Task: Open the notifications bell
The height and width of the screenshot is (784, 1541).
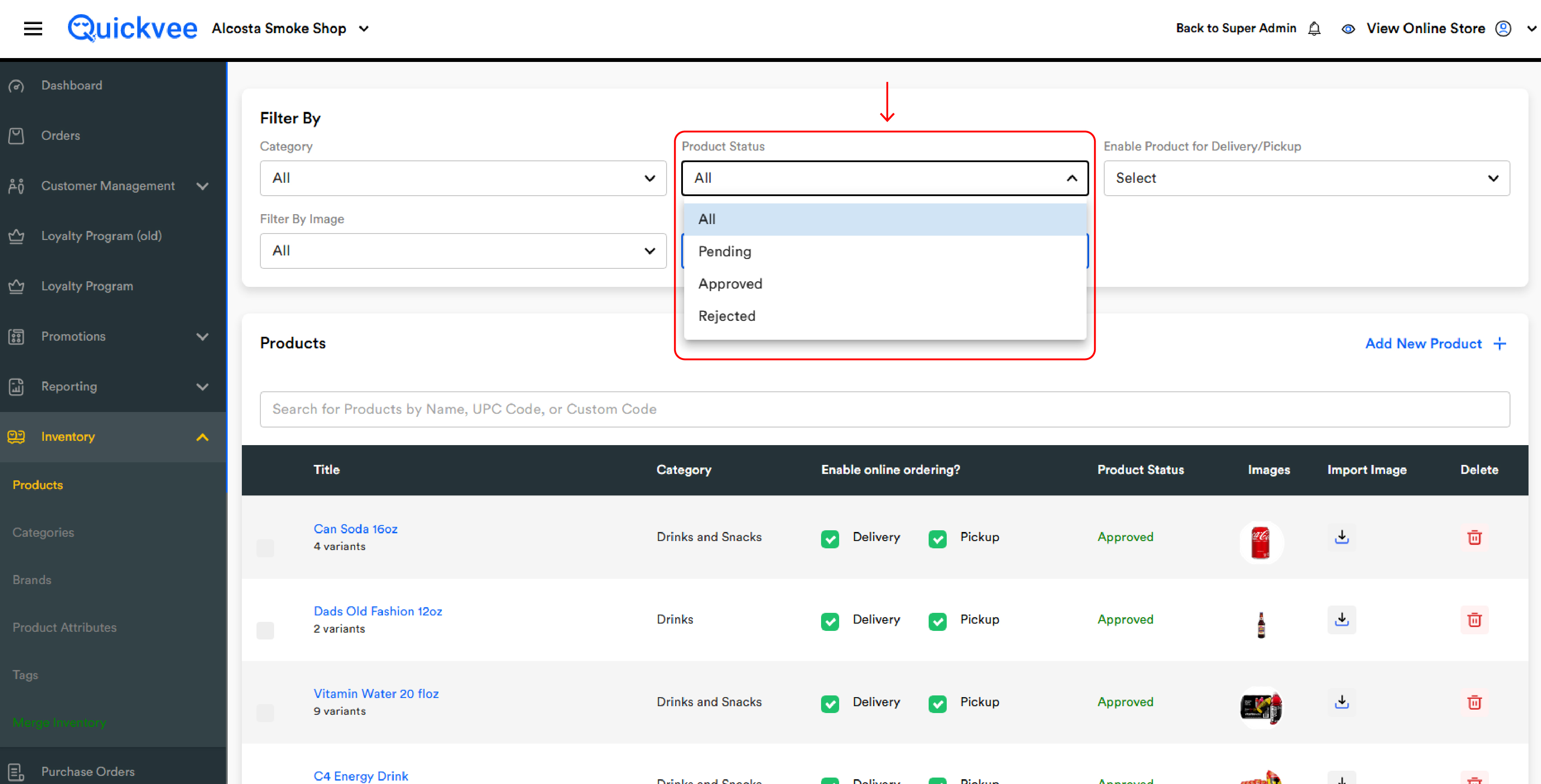Action: (x=1314, y=28)
